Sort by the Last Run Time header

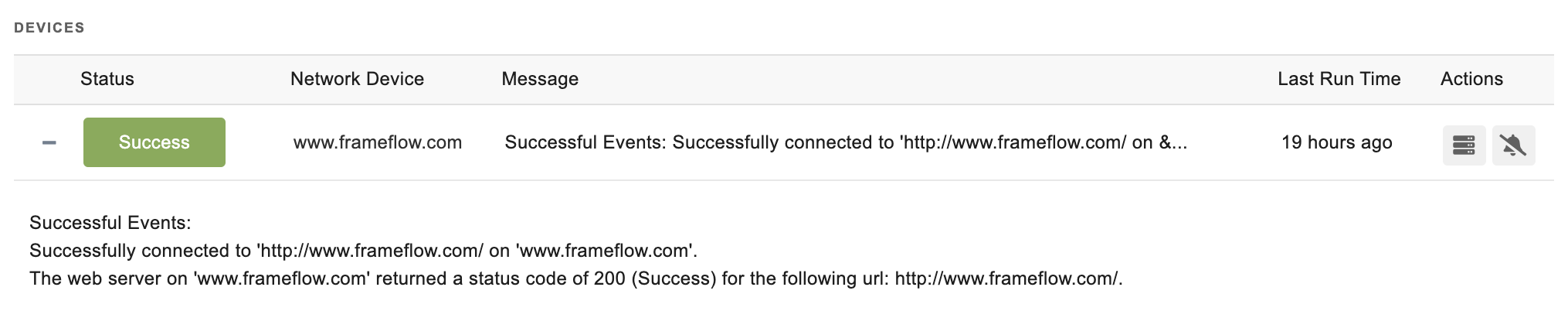[1339, 79]
